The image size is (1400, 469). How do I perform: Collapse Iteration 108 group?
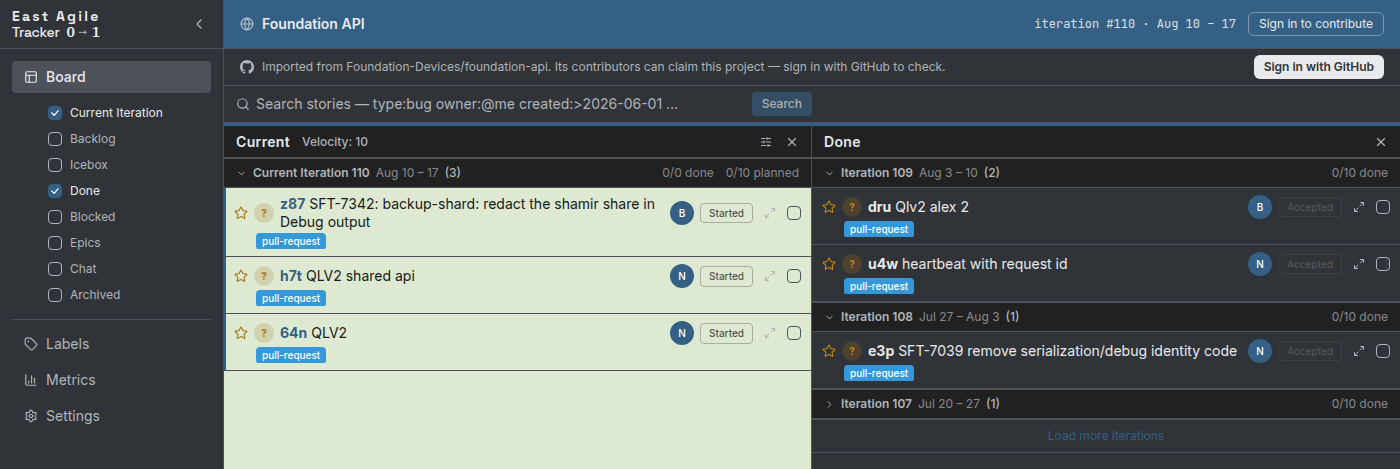(x=829, y=317)
